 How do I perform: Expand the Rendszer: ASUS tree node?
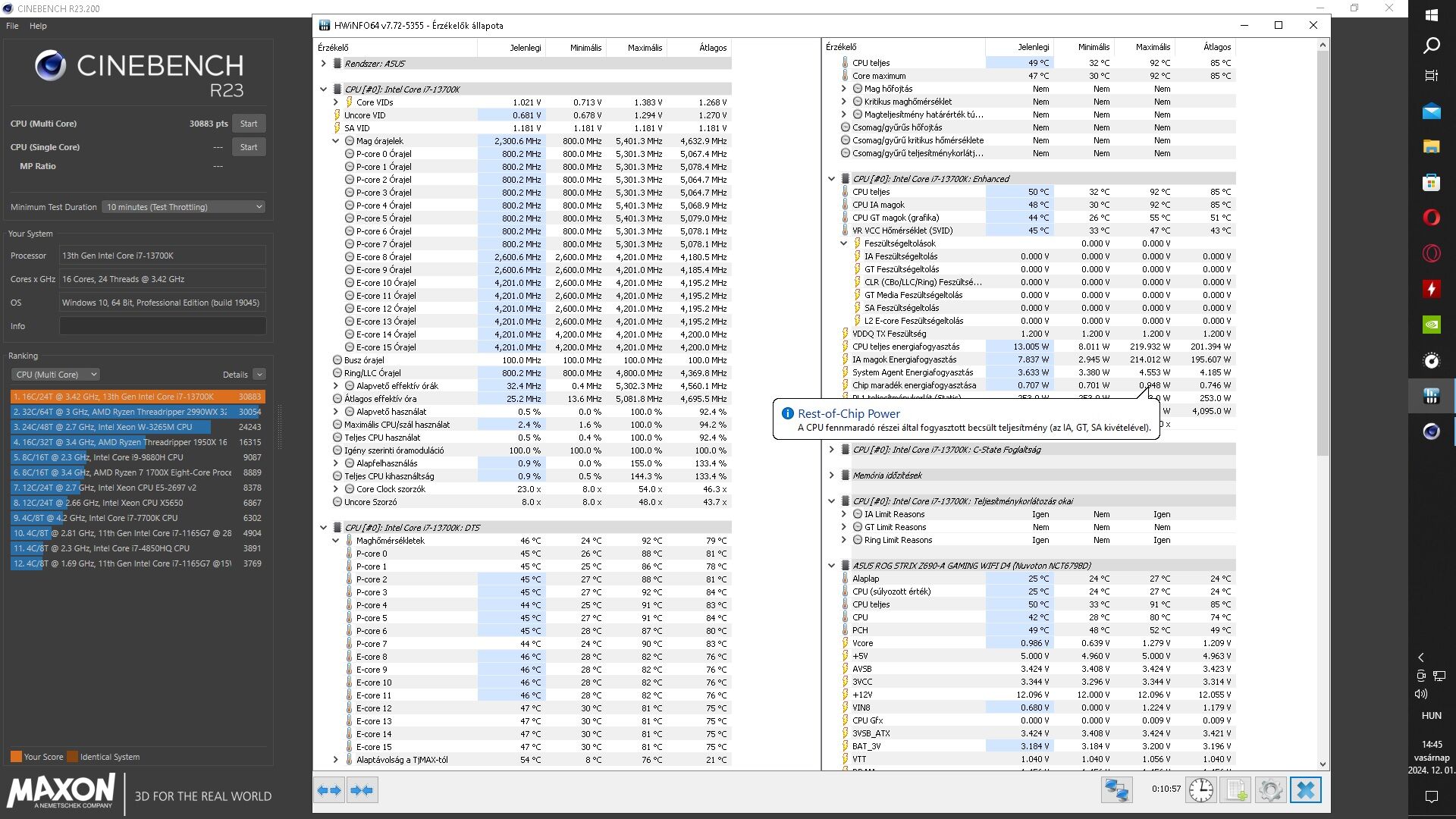pyautogui.click(x=323, y=64)
